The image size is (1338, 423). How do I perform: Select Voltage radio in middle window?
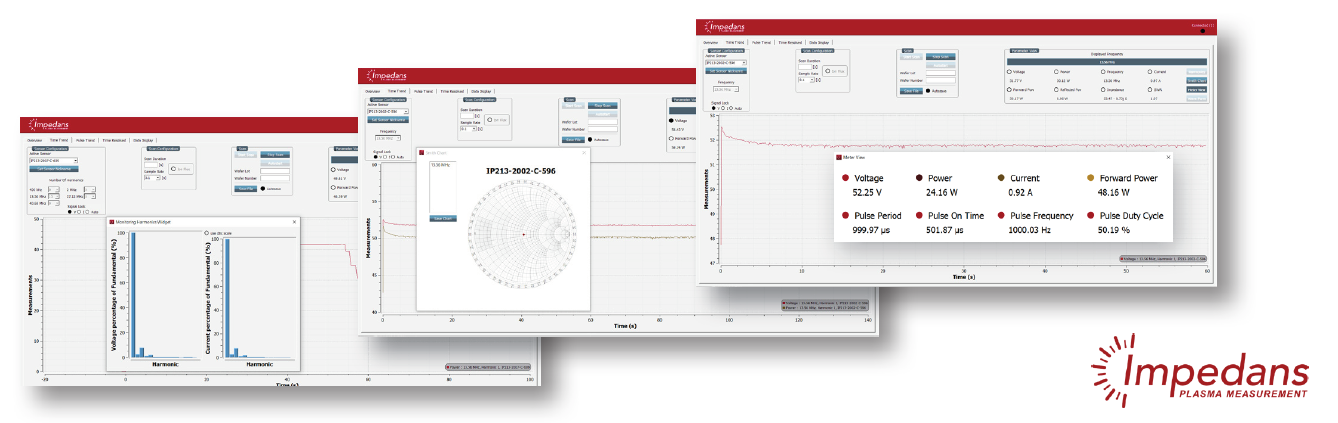(x=671, y=120)
